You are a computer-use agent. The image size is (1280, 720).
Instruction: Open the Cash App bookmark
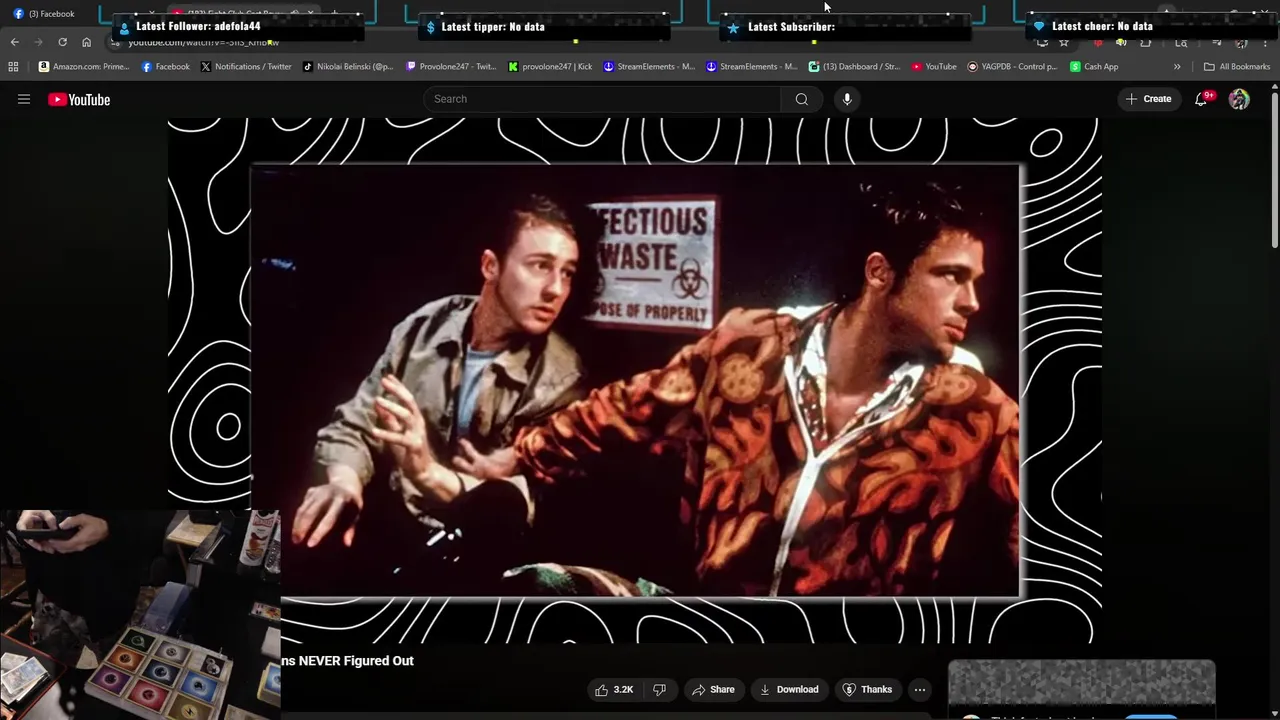click(1094, 67)
